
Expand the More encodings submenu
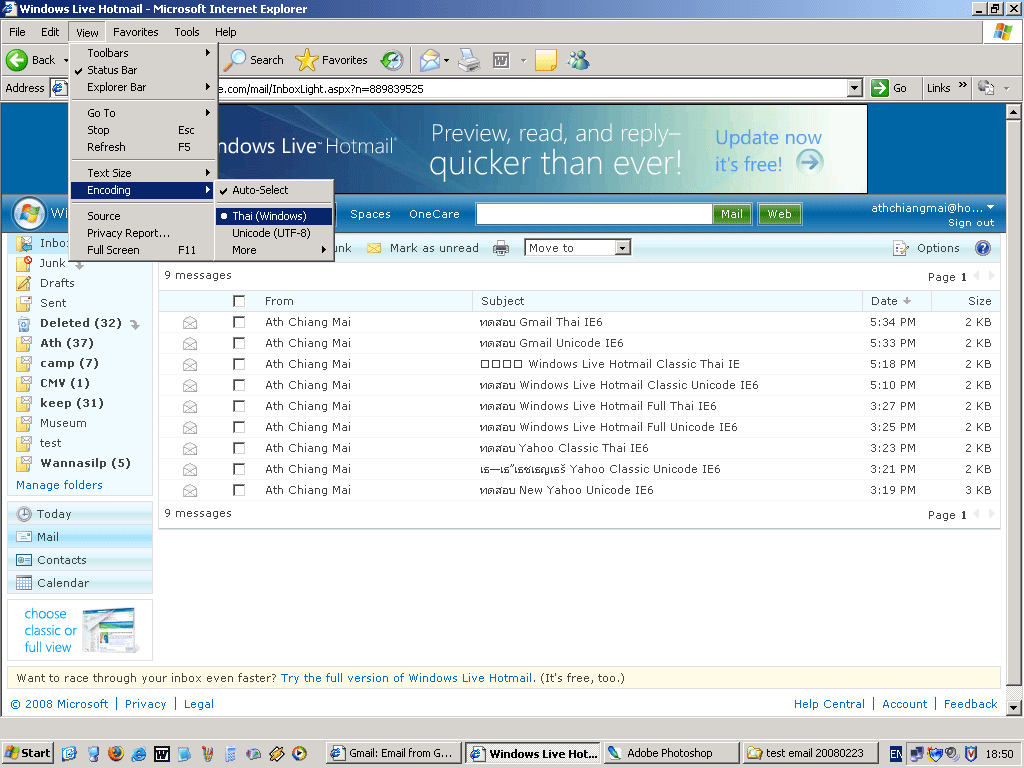click(x=274, y=250)
